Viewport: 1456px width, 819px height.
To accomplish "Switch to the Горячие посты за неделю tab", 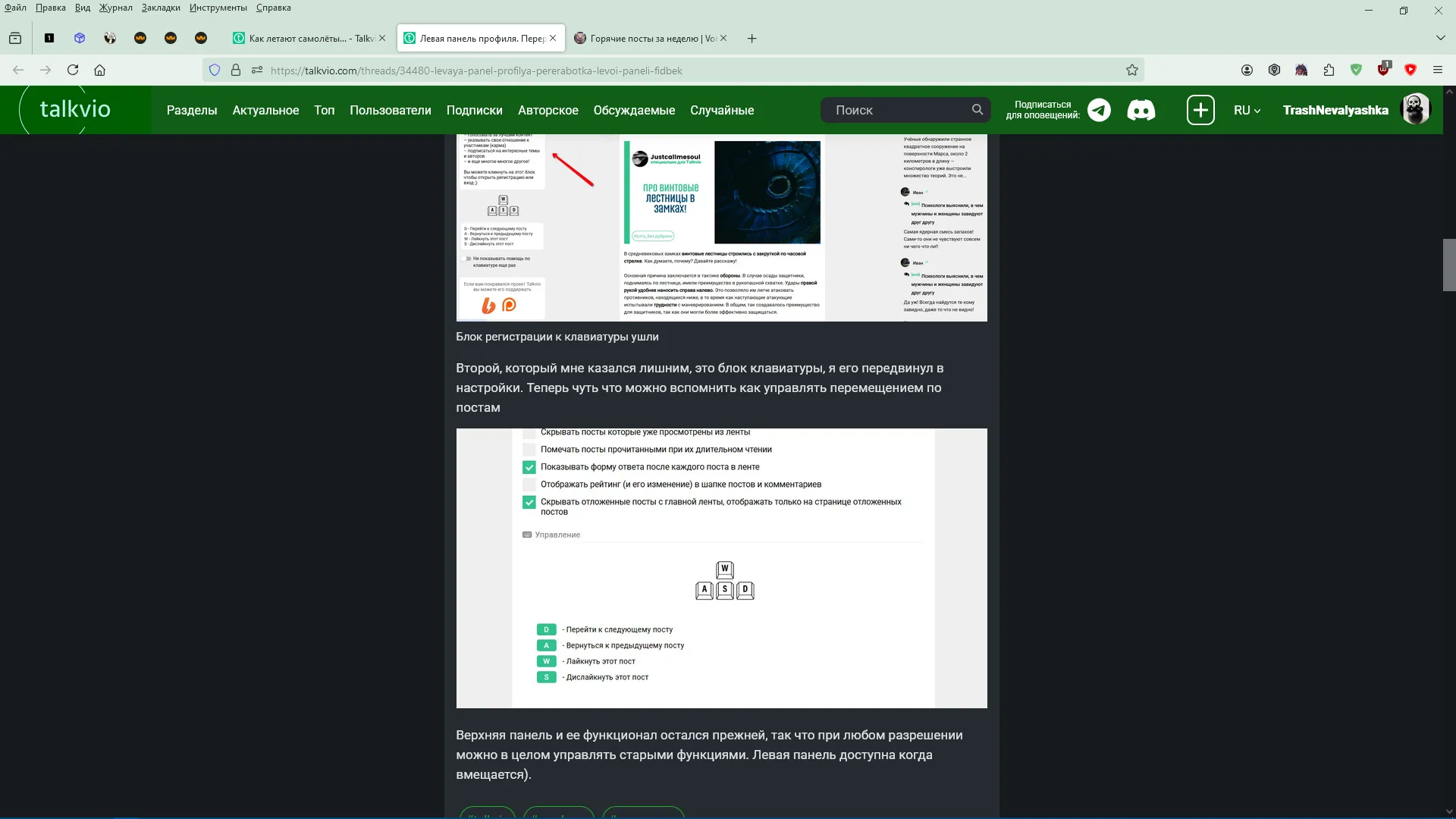I will 651,39.
